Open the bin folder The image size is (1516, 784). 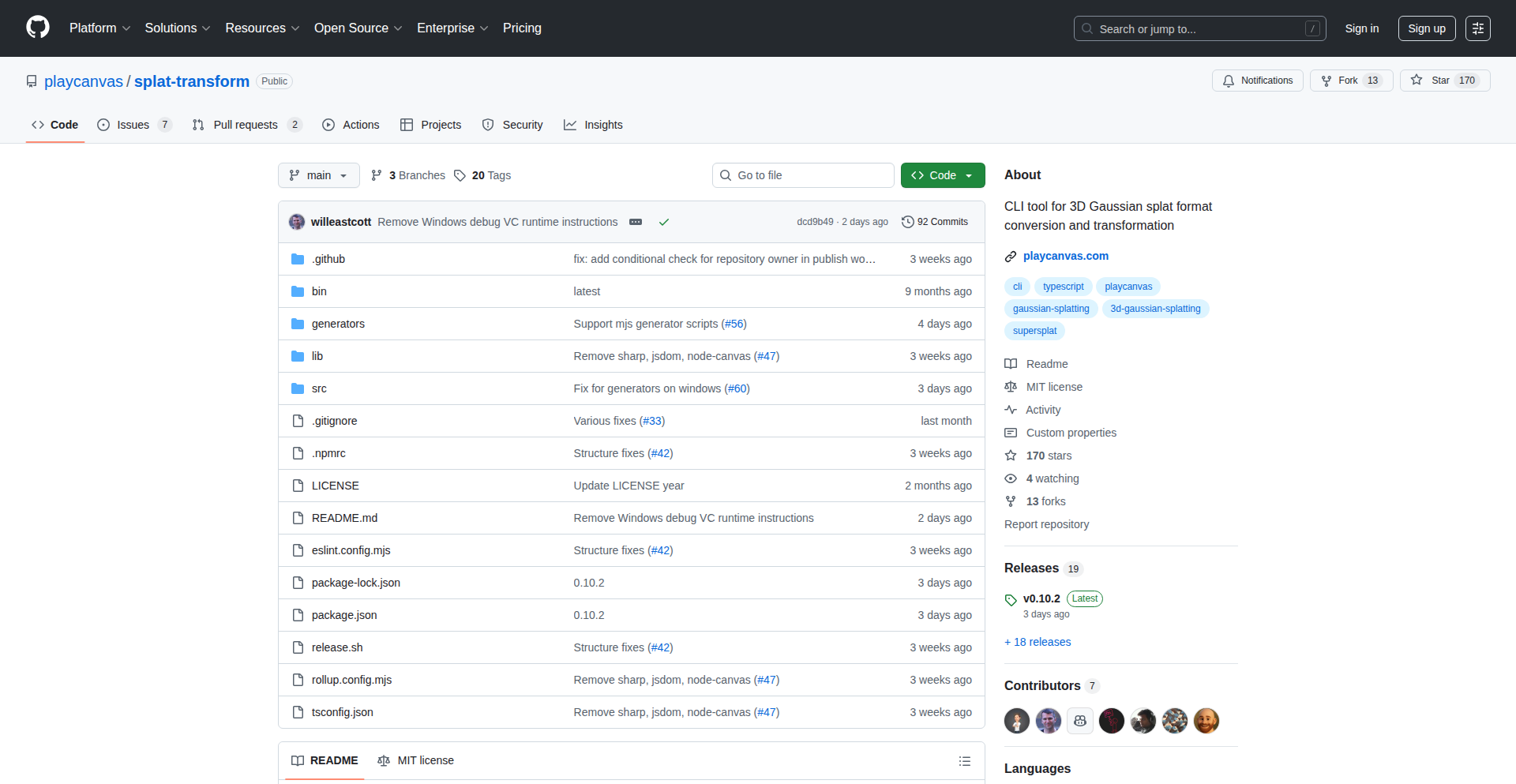click(319, 291)
